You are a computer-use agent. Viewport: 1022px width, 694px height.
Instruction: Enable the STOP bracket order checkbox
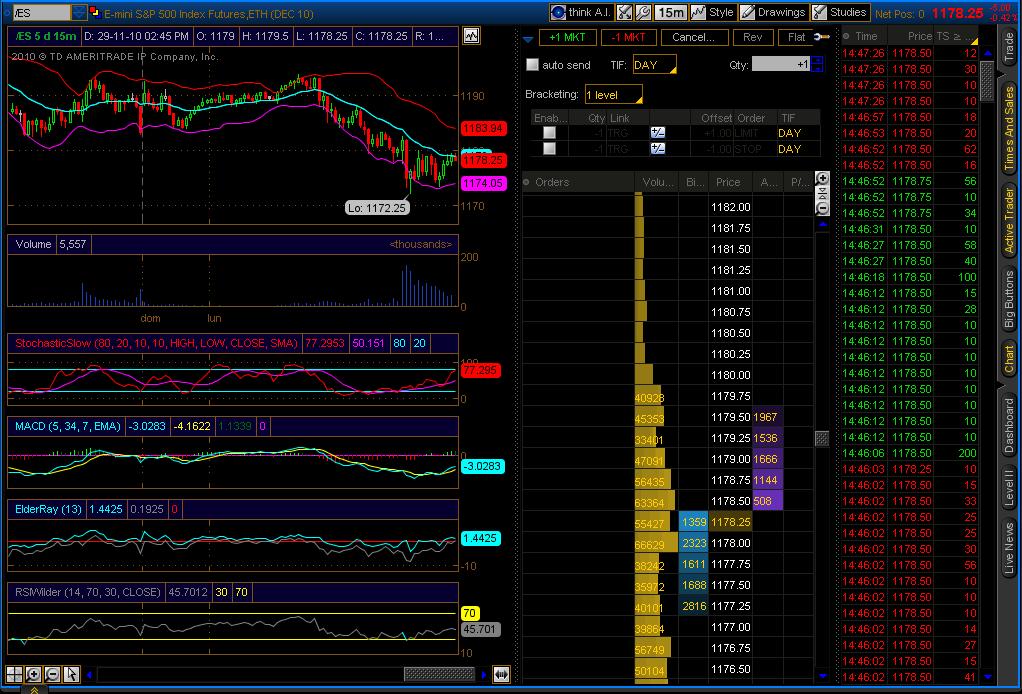(x=549, y=149)
